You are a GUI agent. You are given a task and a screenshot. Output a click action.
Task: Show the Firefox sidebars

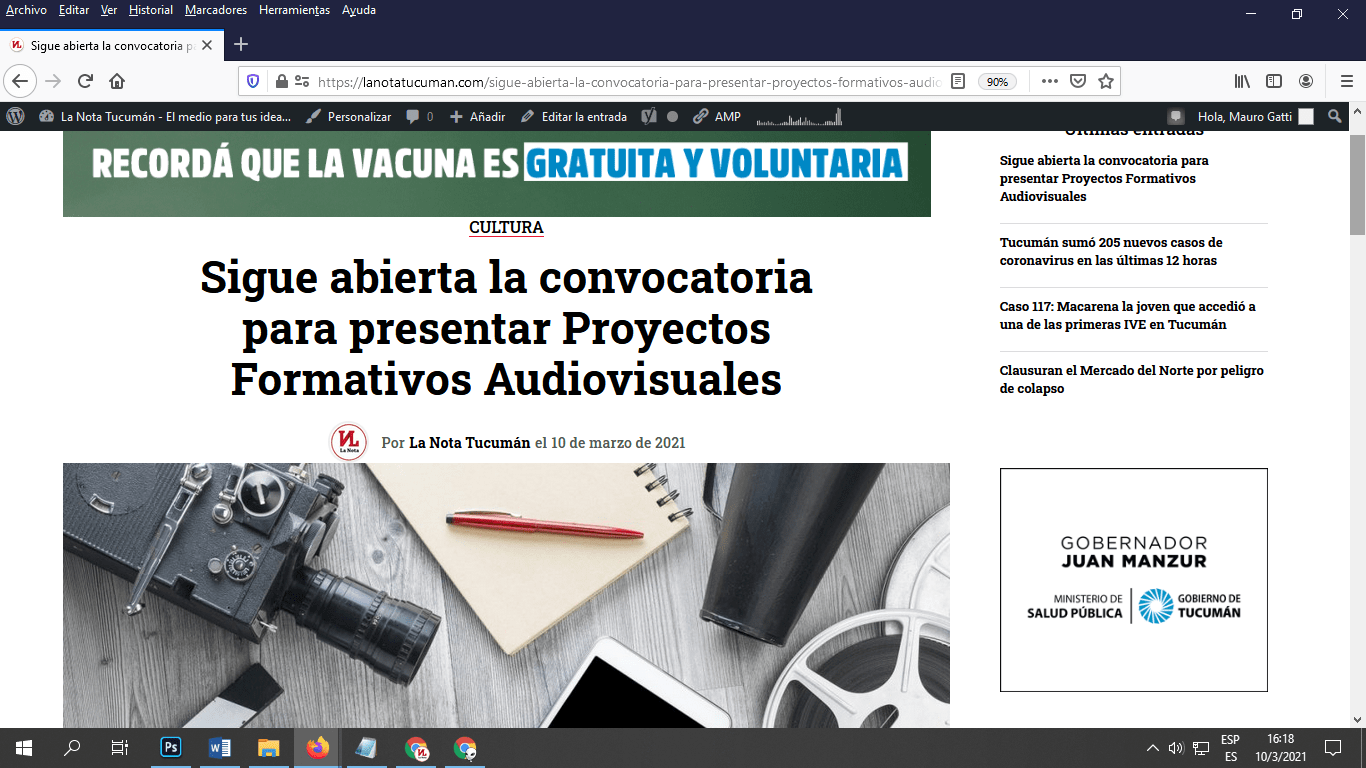[1274, 81]
